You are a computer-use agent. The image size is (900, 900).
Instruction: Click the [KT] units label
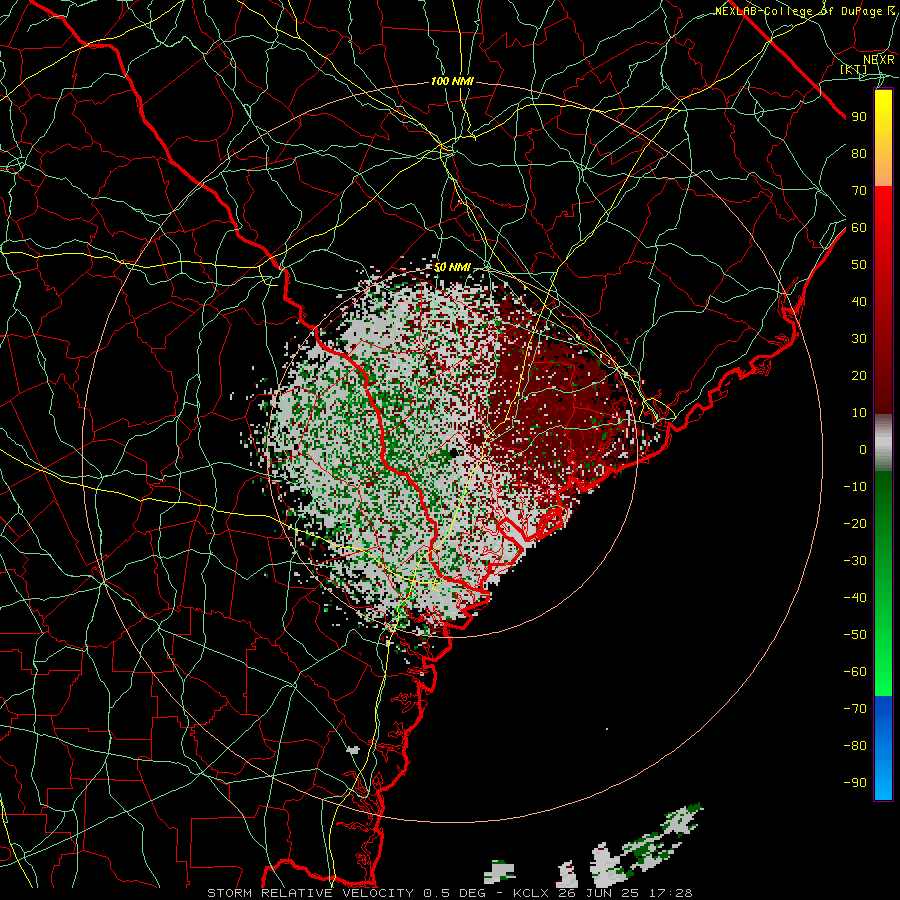click(854, 69)
